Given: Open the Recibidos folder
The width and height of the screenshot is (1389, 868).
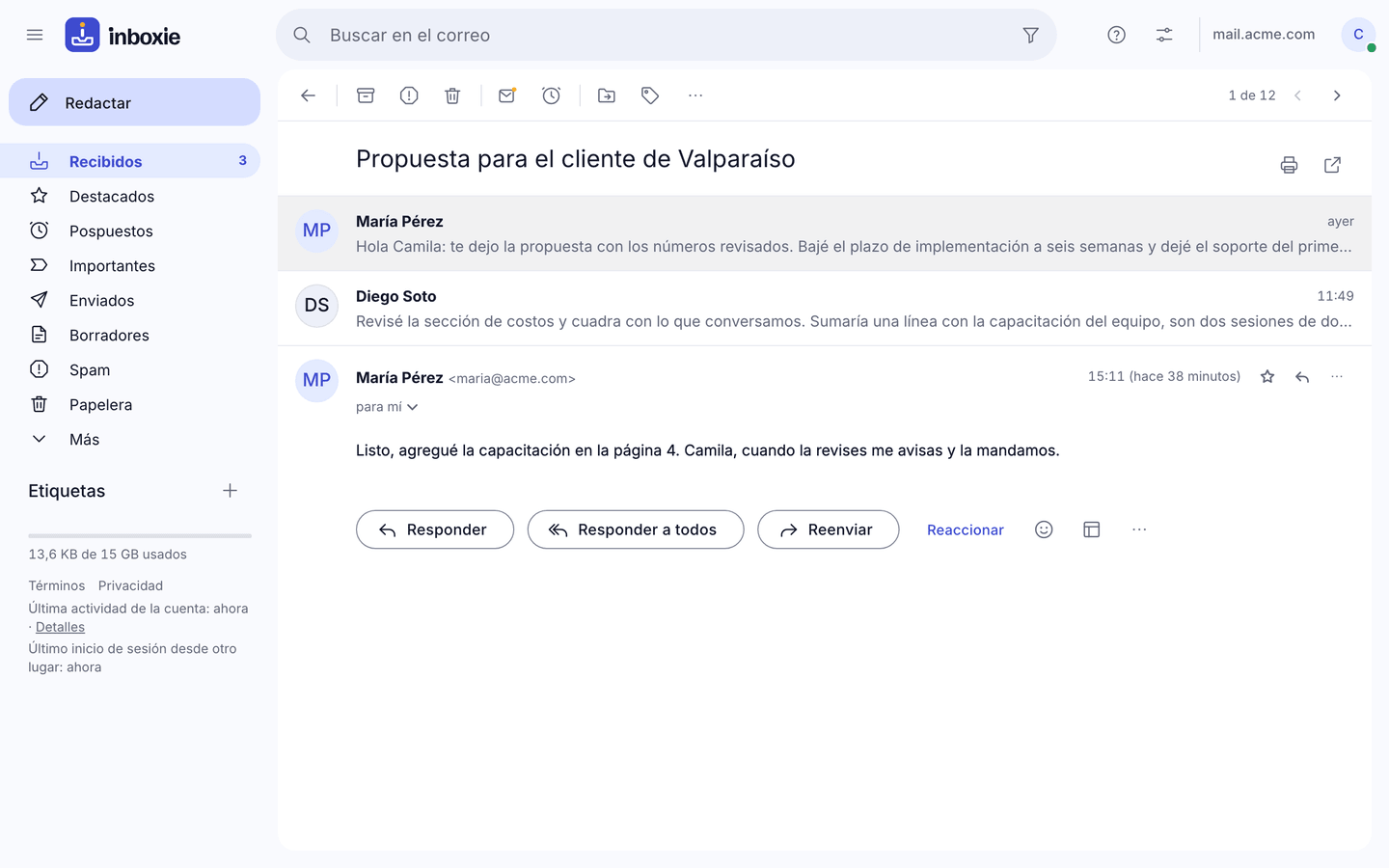Looking at the screenshot, I should coord(130,161).
